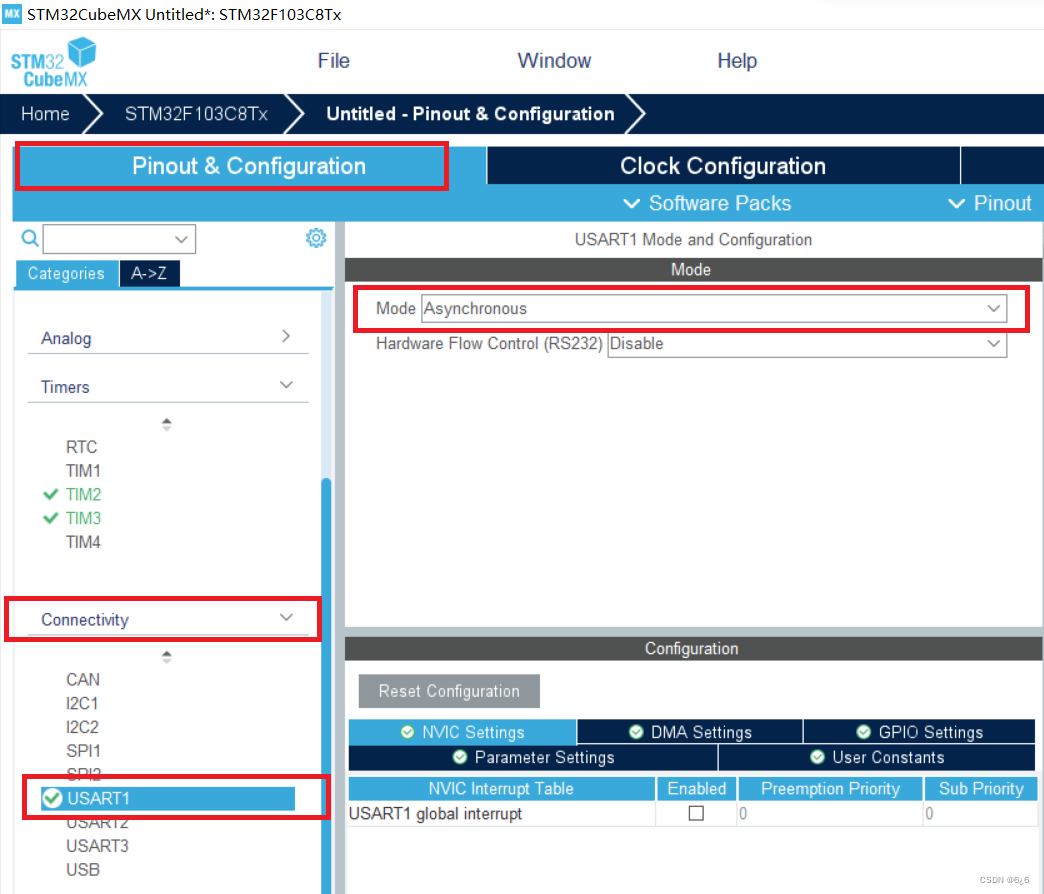Select TIM3 peripheral
The width and height of the screenshot is (1044, 894).
pyautogui.click(x=83, y=518)
